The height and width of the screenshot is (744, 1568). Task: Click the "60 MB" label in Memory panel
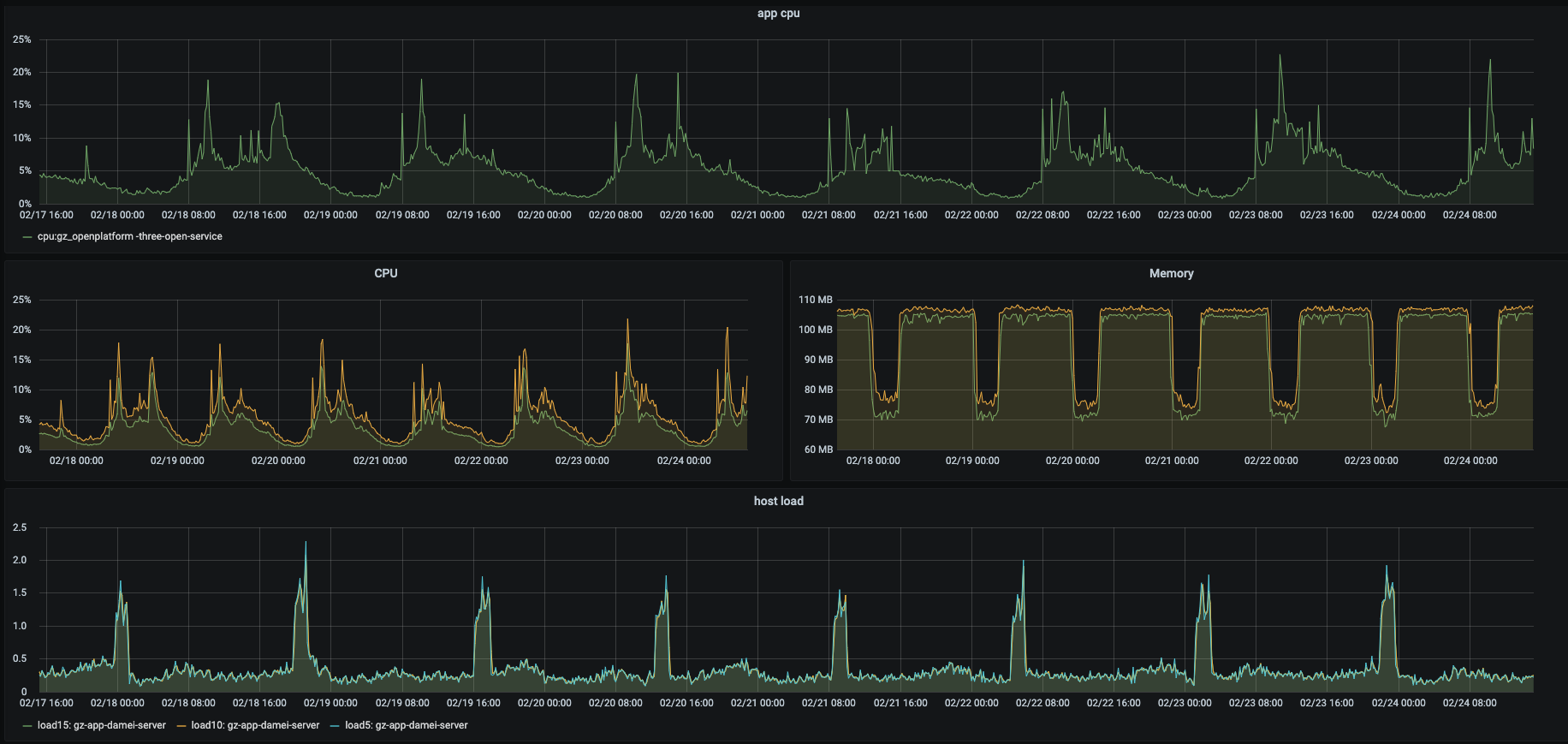coord(818,449)
